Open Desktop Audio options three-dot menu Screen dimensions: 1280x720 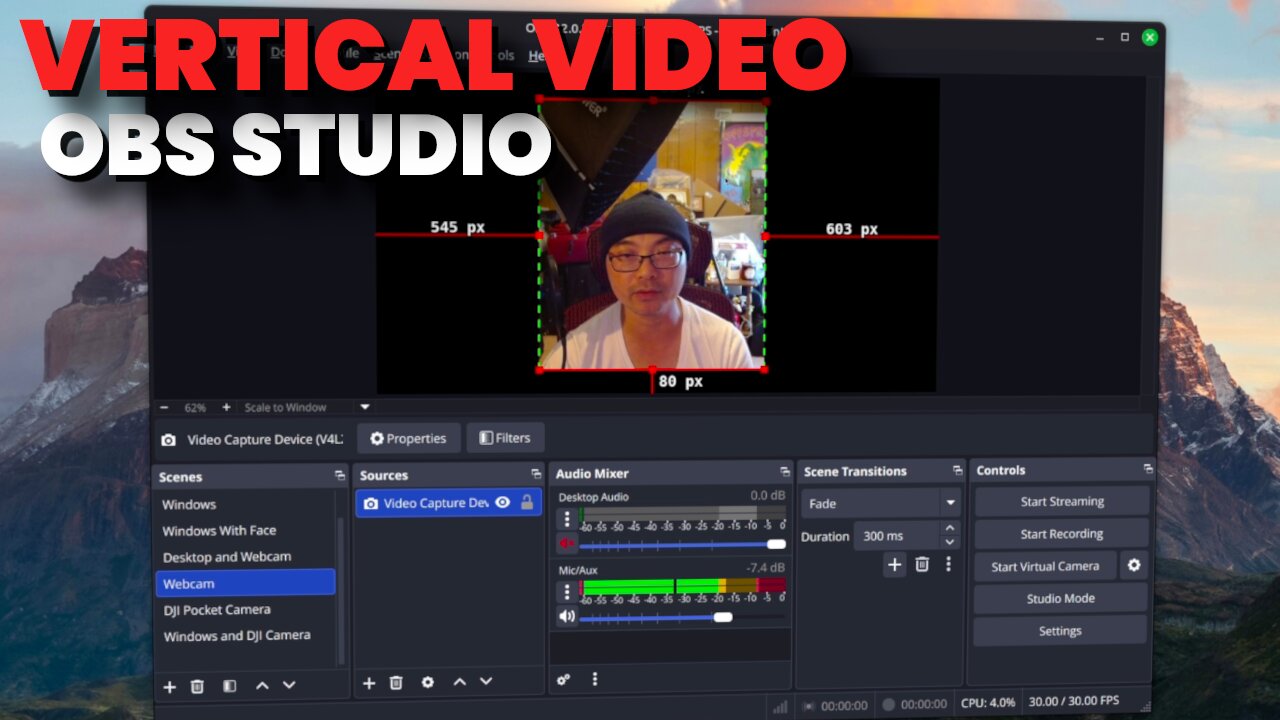point(567,519)
